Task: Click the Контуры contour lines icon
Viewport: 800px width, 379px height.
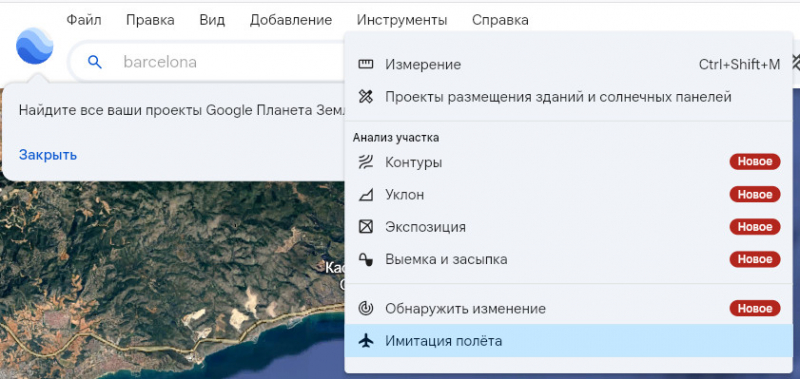Action: tap(366, 163)
